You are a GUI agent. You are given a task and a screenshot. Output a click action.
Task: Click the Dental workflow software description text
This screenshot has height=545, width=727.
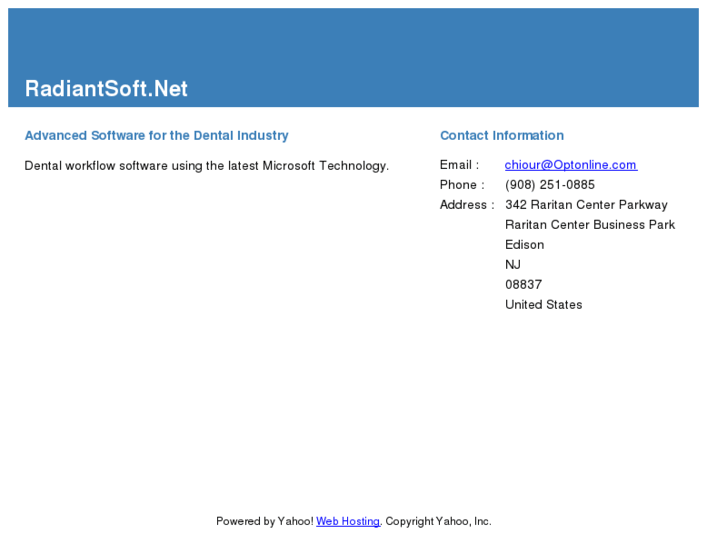(206, 166)
